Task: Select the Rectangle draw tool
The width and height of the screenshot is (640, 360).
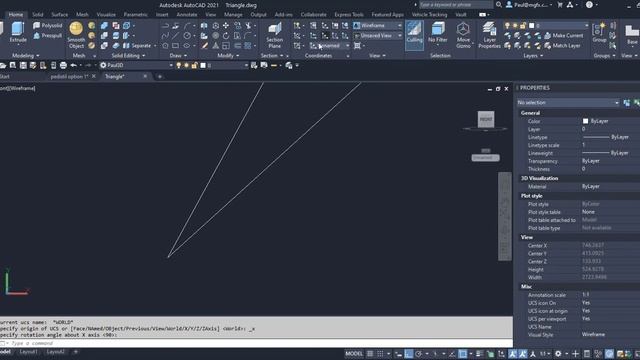Action: [176, 46]
